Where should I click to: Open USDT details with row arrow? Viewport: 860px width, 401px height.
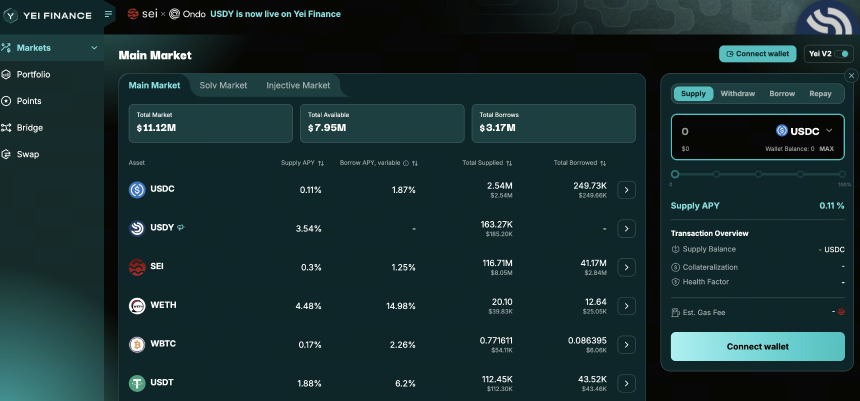(x=626, y=383)
